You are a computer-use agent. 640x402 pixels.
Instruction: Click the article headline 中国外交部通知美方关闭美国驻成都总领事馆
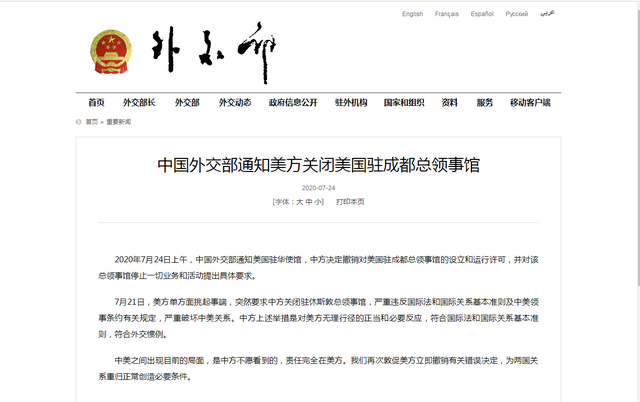pyautogui.click(x=318, y=165)
